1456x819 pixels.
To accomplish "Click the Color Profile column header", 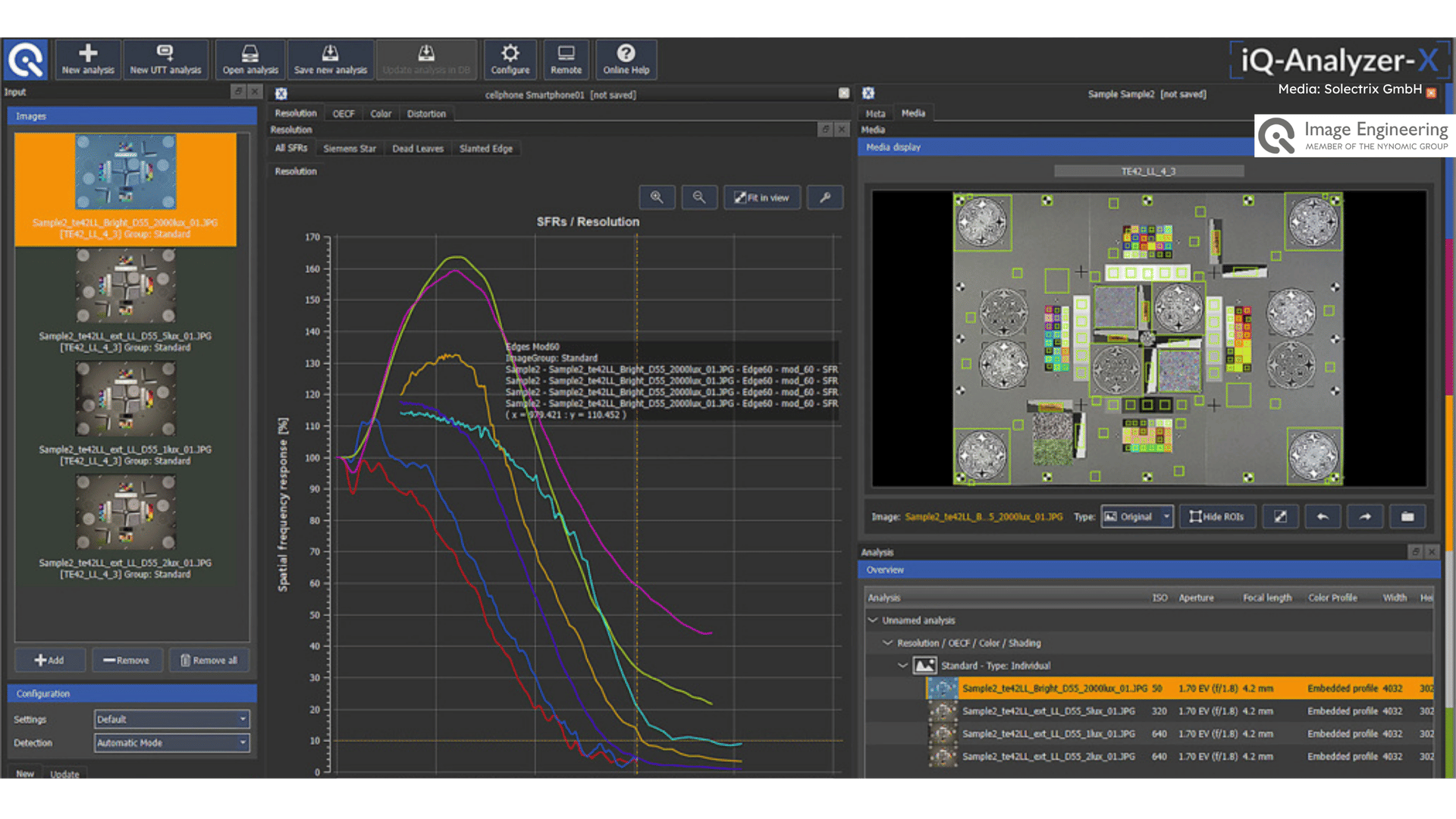I will tap(1332, 598).
